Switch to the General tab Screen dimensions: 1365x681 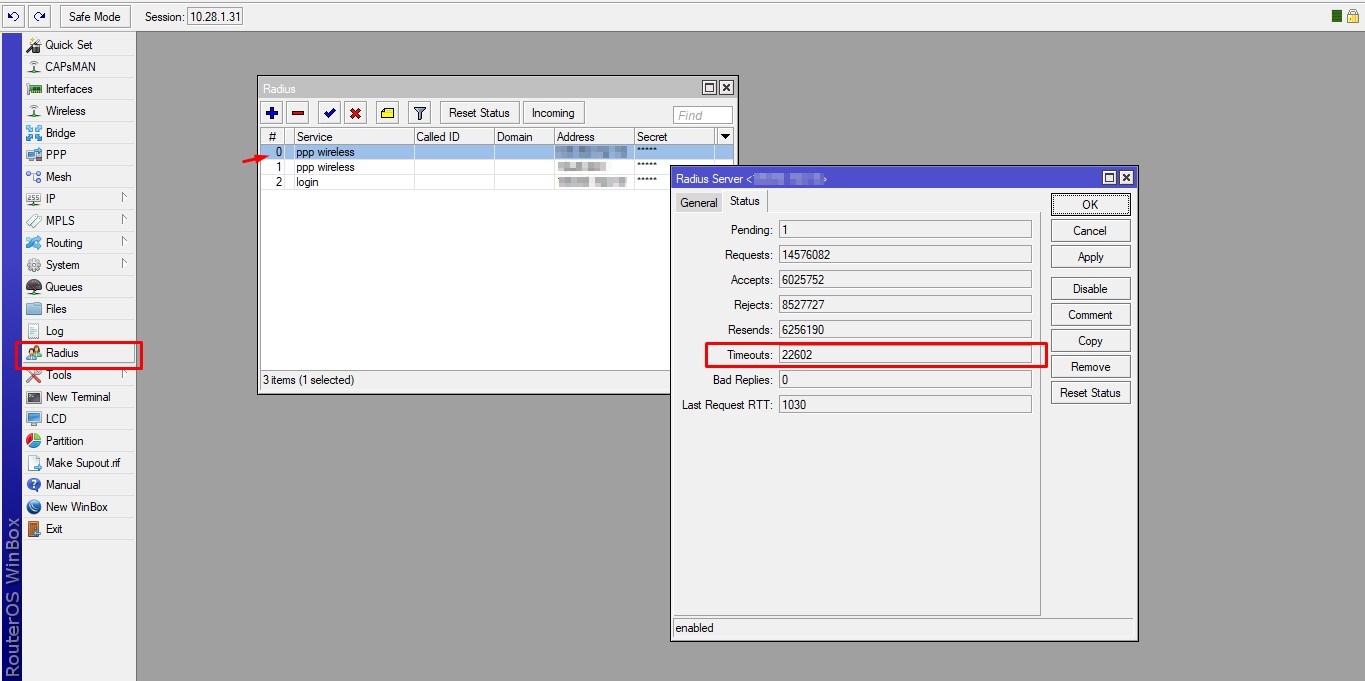point(698,202)
